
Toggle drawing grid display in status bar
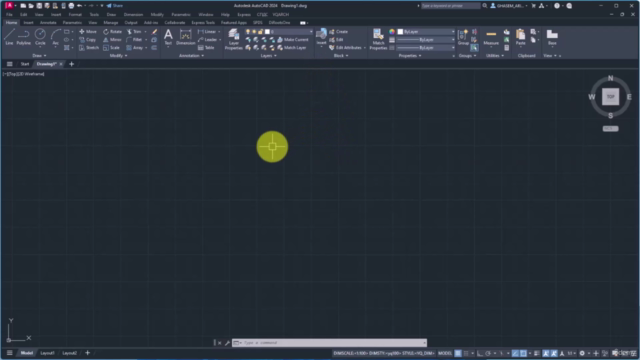click(x=458, y=353)
